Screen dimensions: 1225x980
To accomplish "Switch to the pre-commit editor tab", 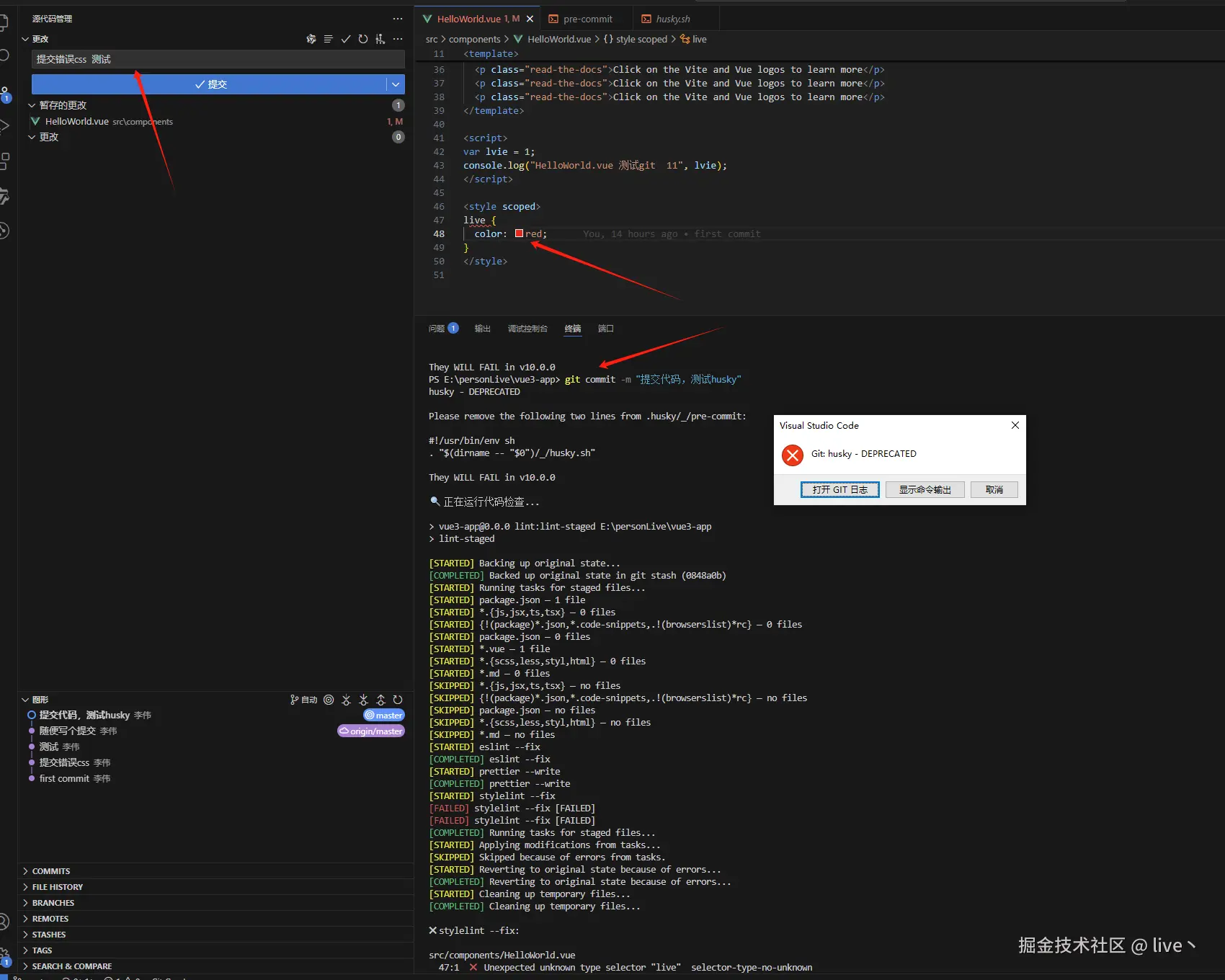I will pyautogui.click(x=587, y=19).
